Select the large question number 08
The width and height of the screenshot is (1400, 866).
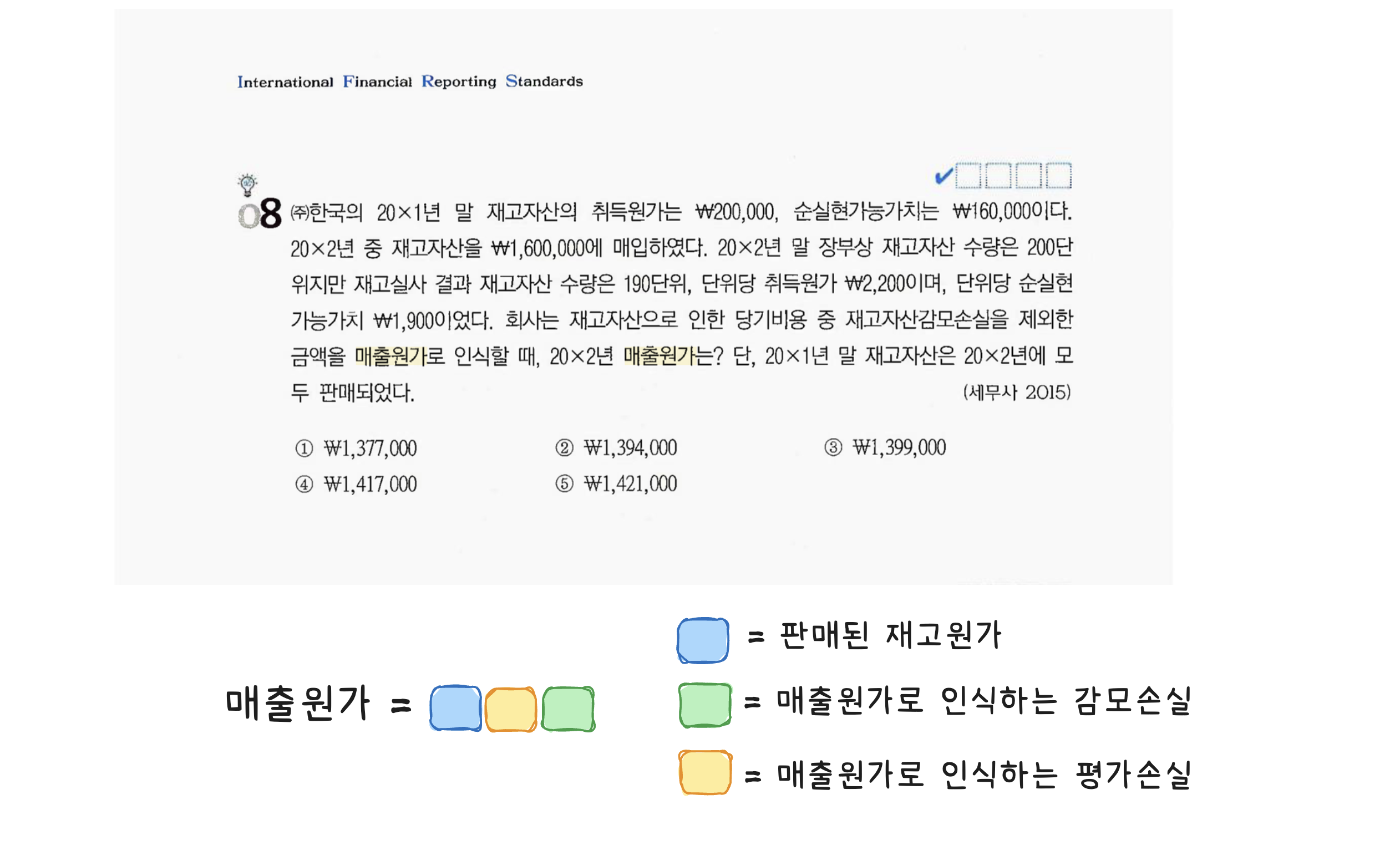[260, 213]
